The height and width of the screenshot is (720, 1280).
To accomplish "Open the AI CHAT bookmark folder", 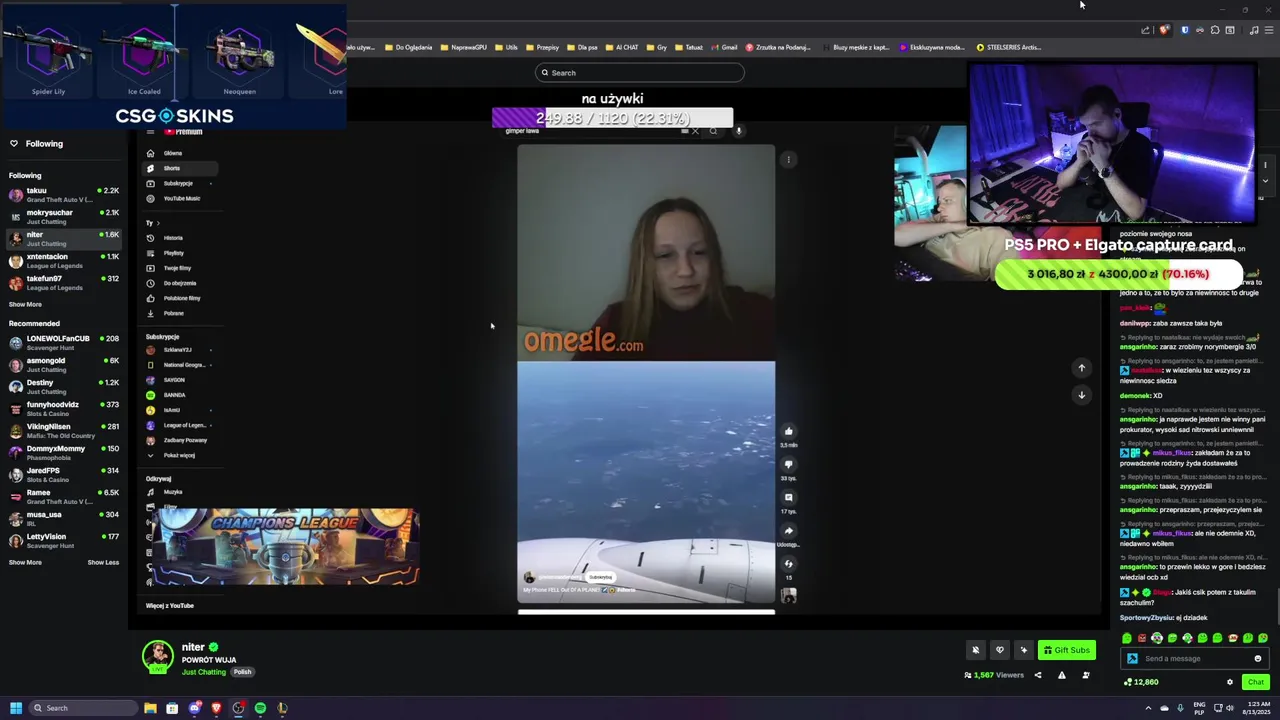I will (621, 47).
